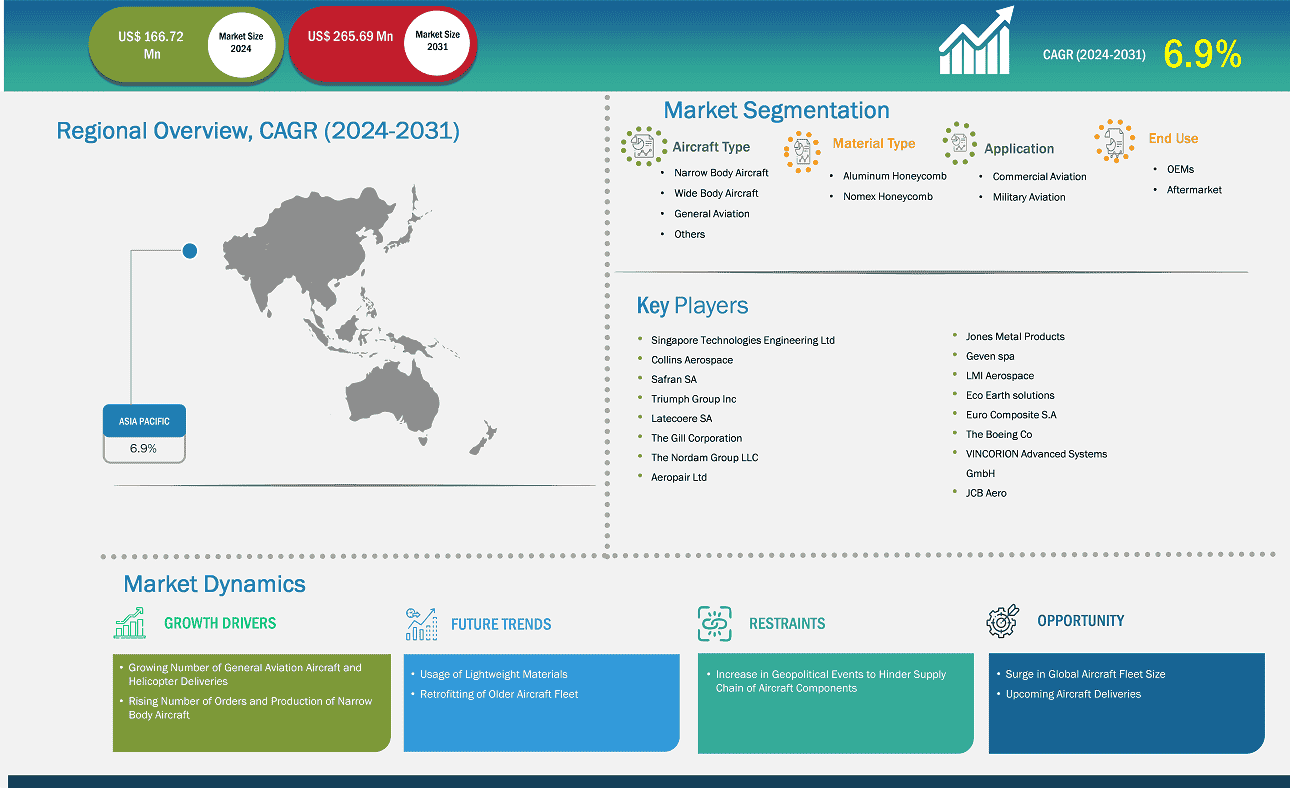Click the Aircraft Type heading

[711, 146]
